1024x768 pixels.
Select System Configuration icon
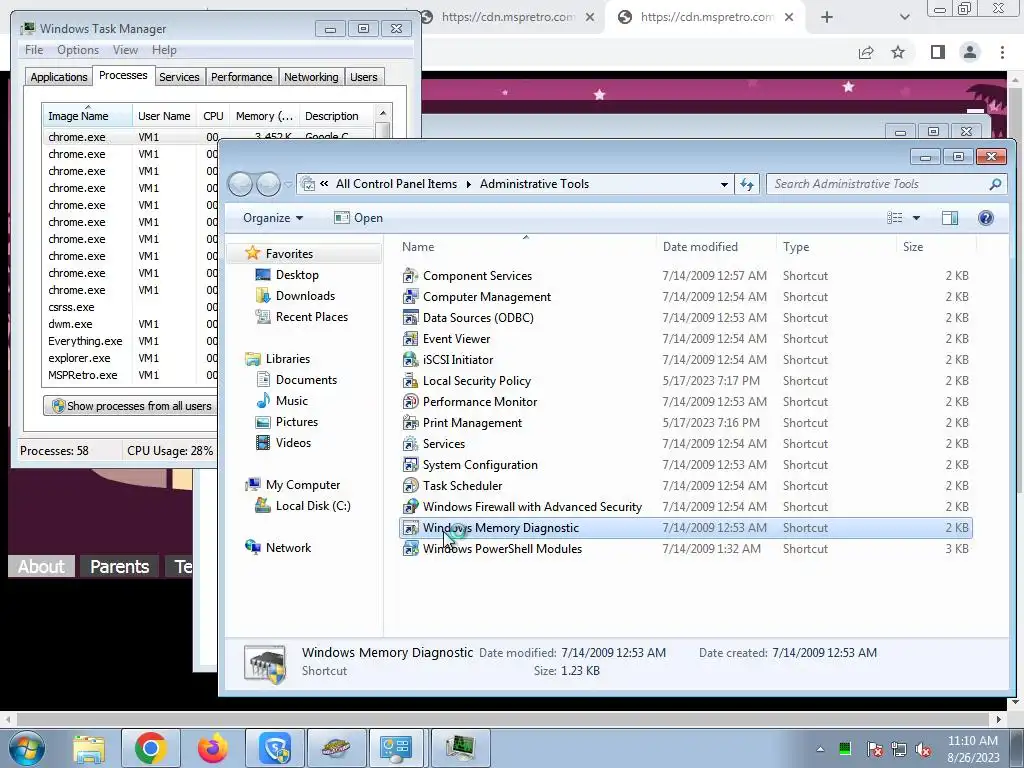410,464
